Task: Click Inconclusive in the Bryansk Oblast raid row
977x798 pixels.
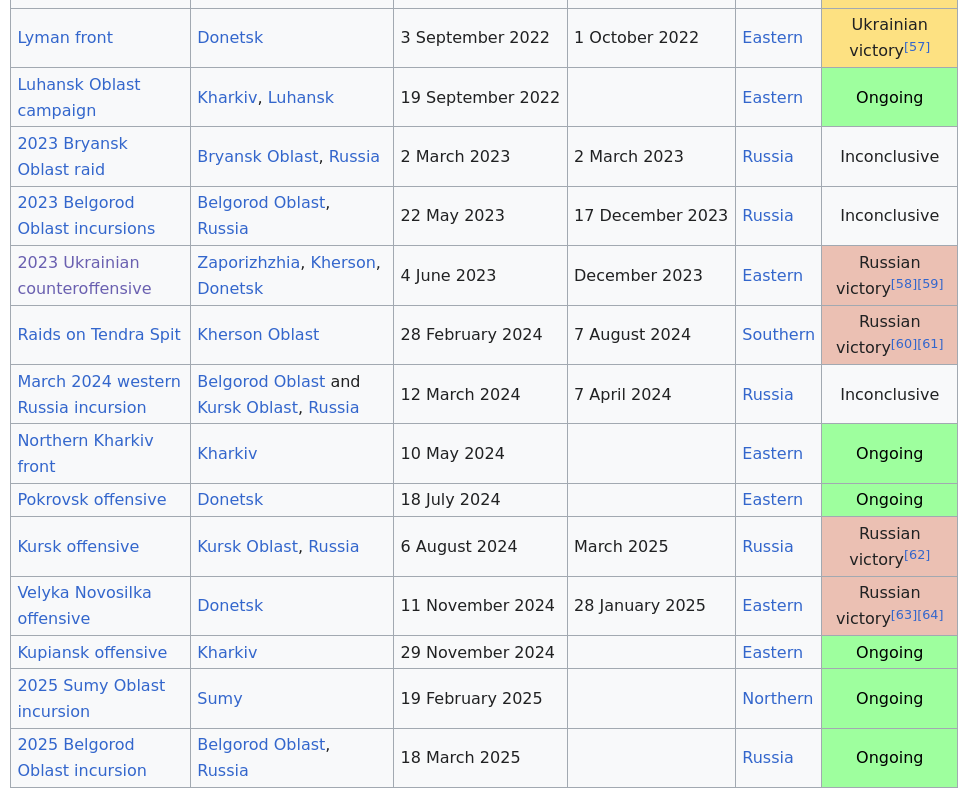Action: click(x=889, y=157)
